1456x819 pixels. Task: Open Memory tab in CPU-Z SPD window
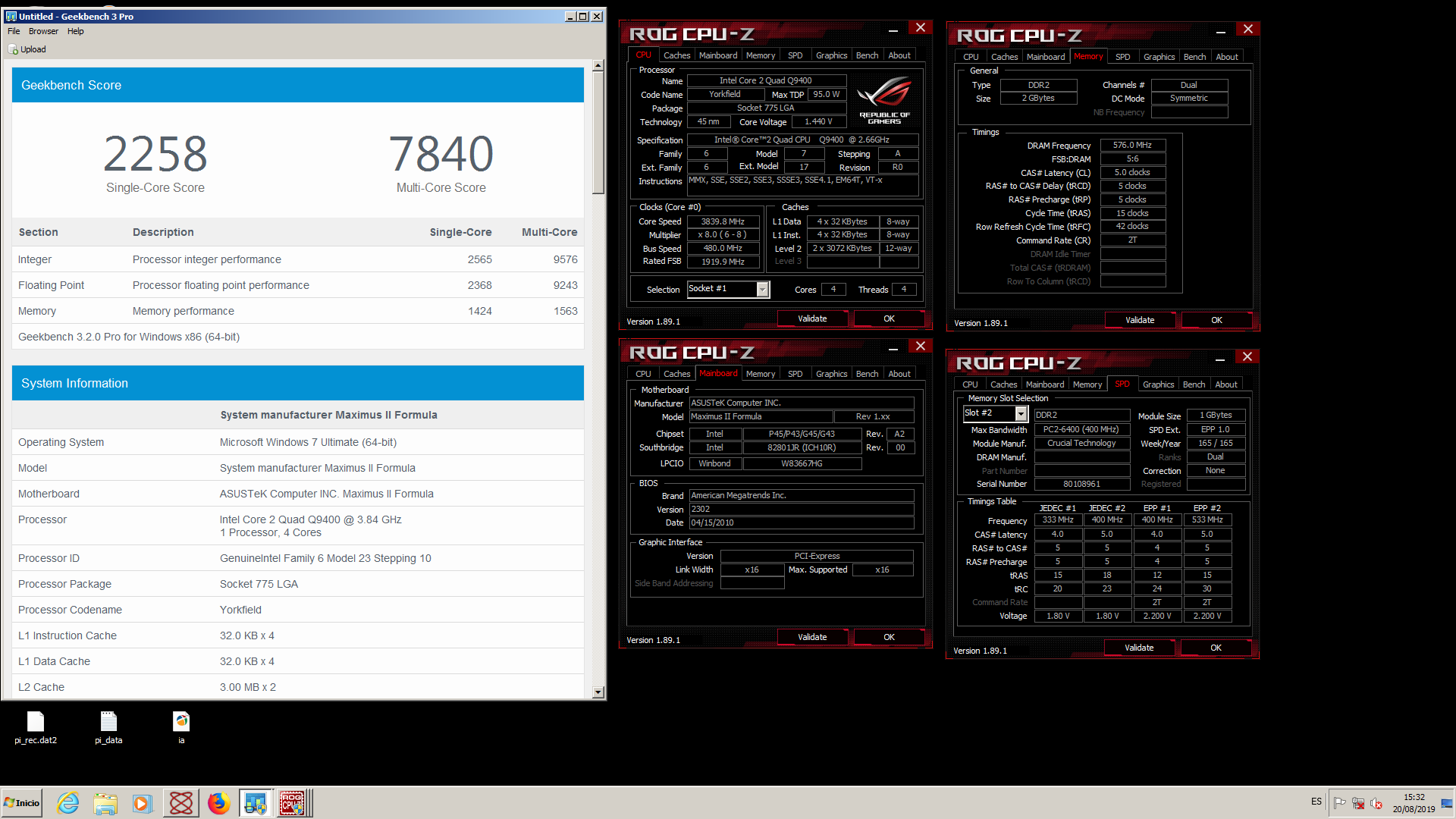coord(1087,384)
